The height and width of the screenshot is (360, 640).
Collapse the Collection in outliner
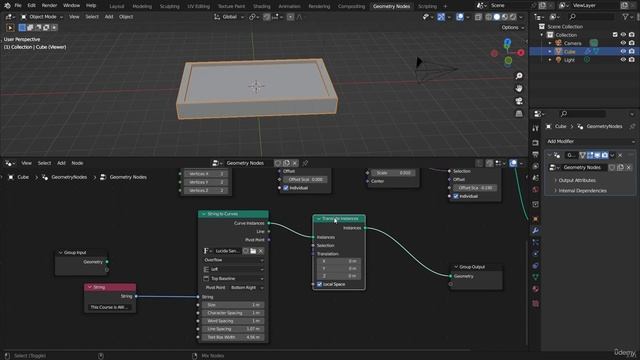pyautogui.click(x=542, y=35)
